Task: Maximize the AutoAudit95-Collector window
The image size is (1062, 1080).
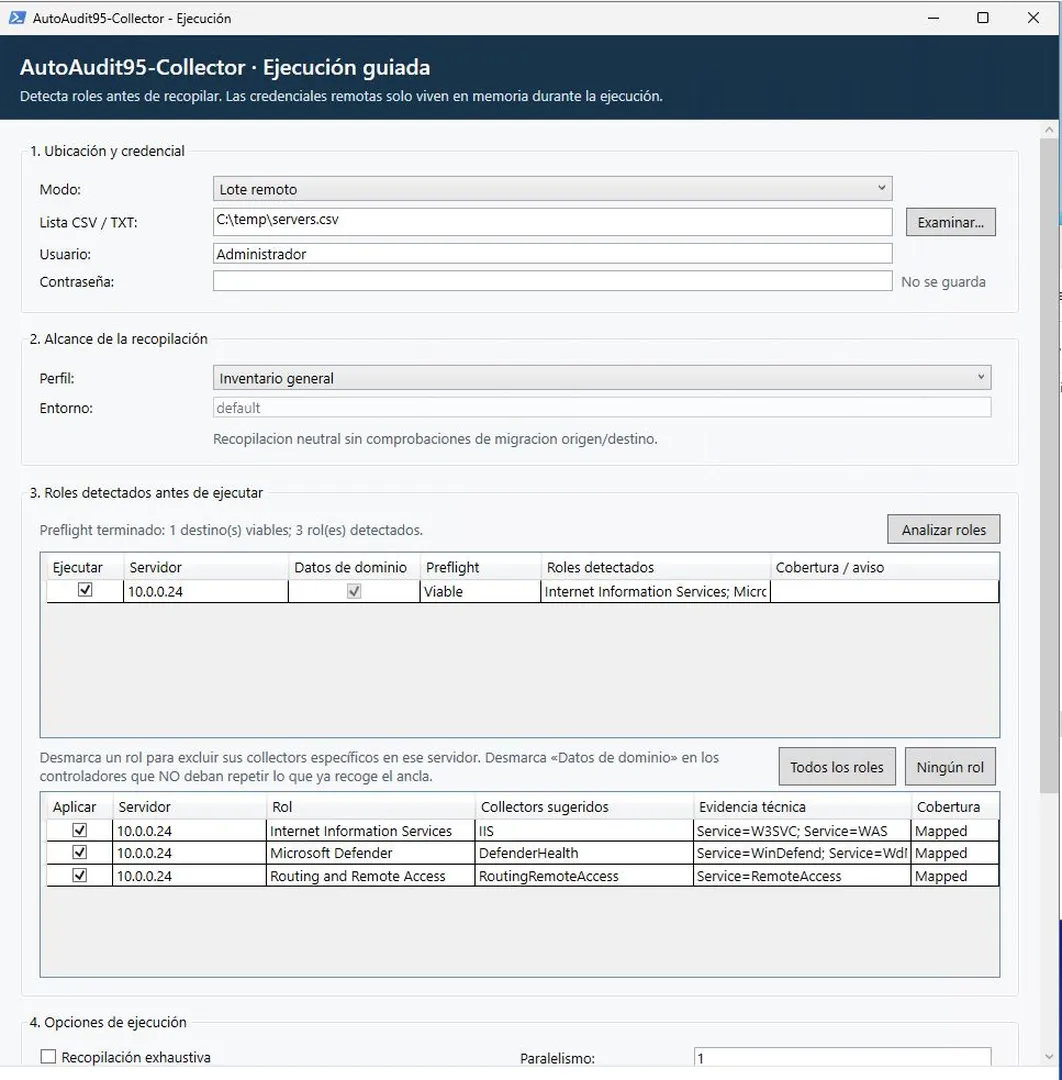Action: pyautogui.click(x=983, y=18)
